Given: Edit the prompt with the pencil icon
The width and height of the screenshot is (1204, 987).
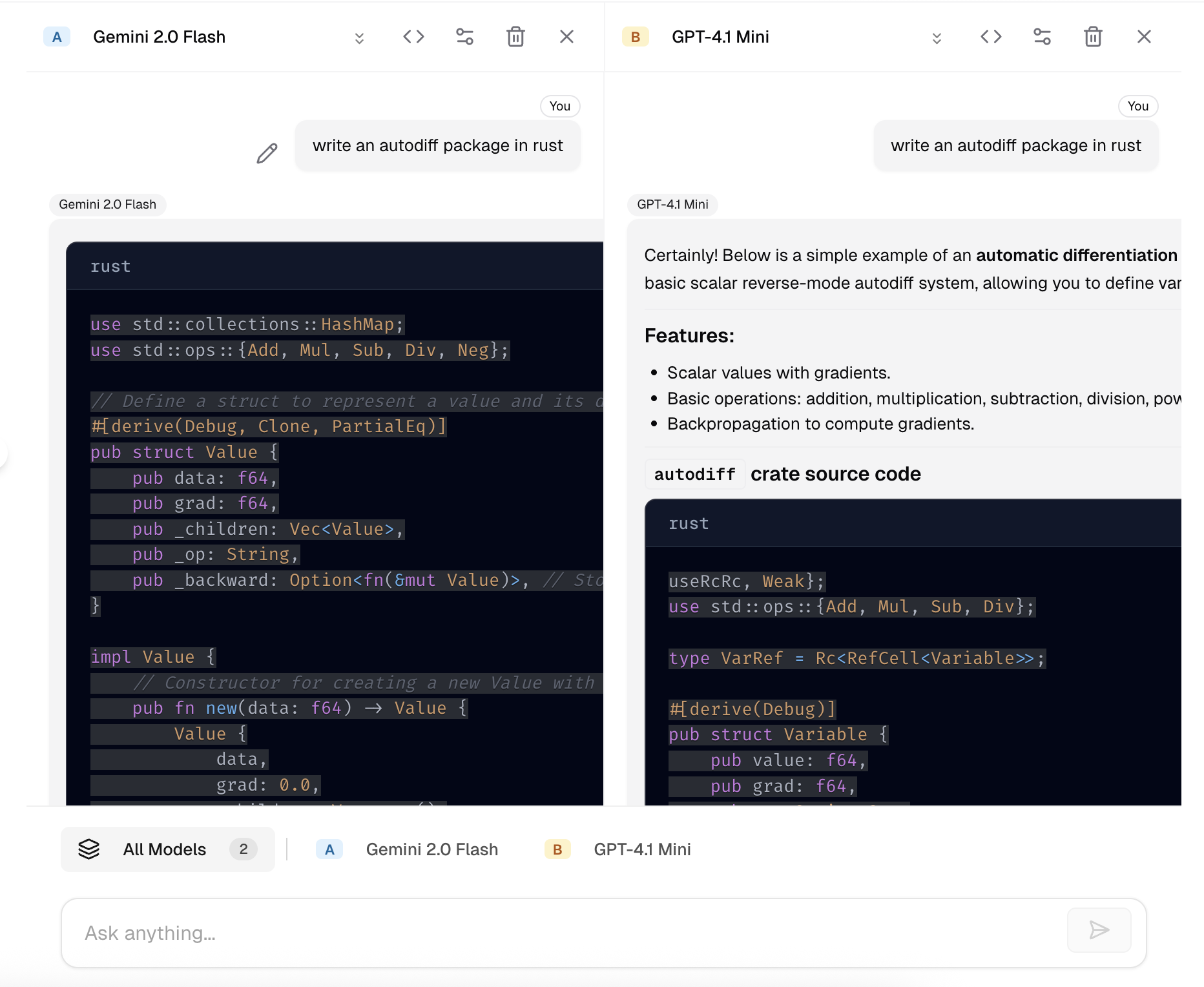Looking at the screenshot, I should (x=267, y=154).
